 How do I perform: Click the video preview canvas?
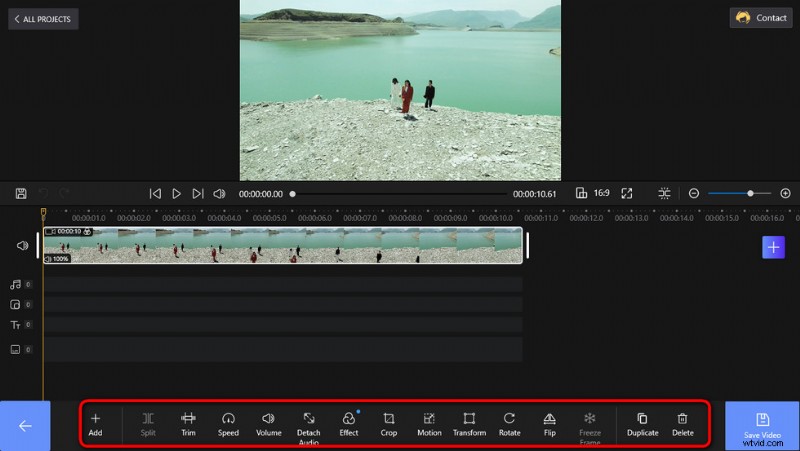401,90
